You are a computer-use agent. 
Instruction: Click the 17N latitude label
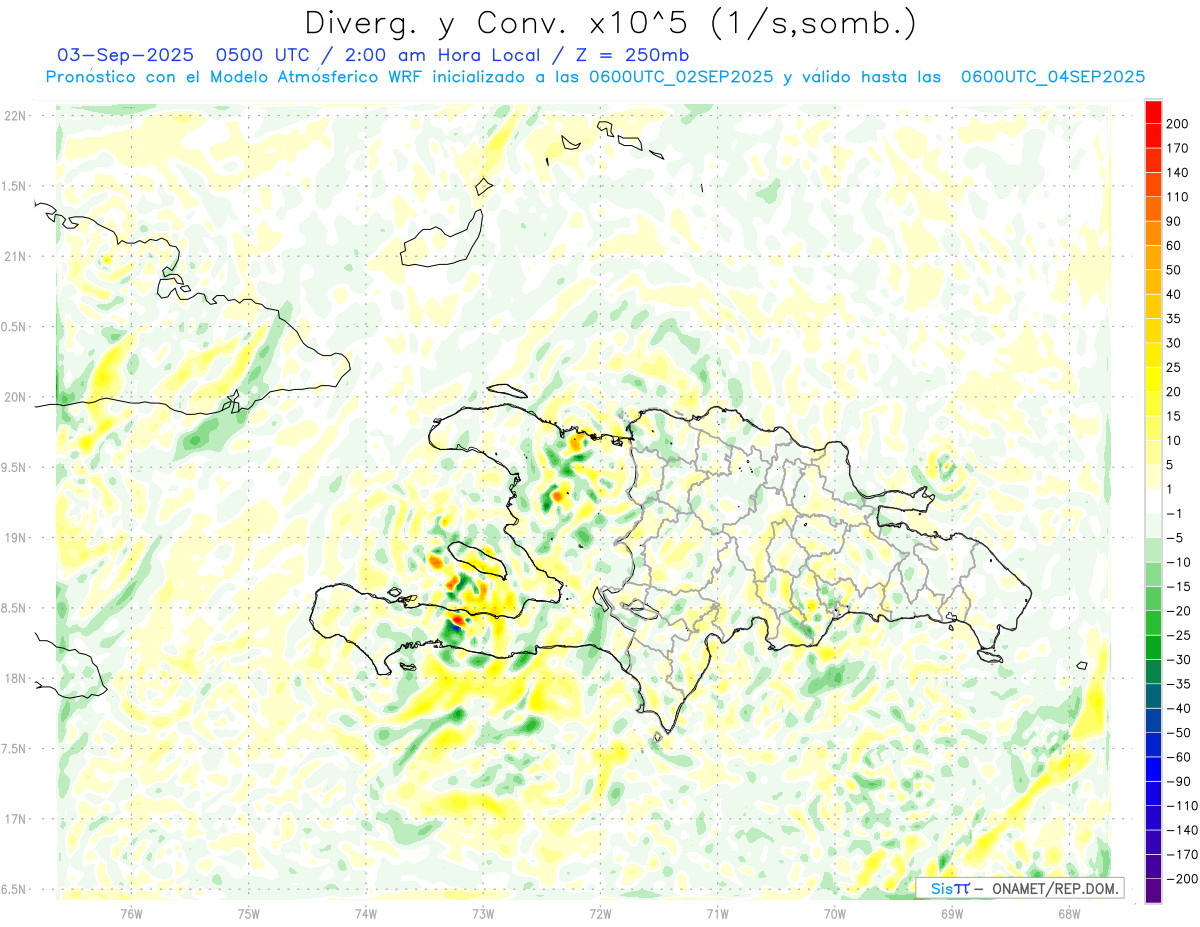tap(15, 819)
